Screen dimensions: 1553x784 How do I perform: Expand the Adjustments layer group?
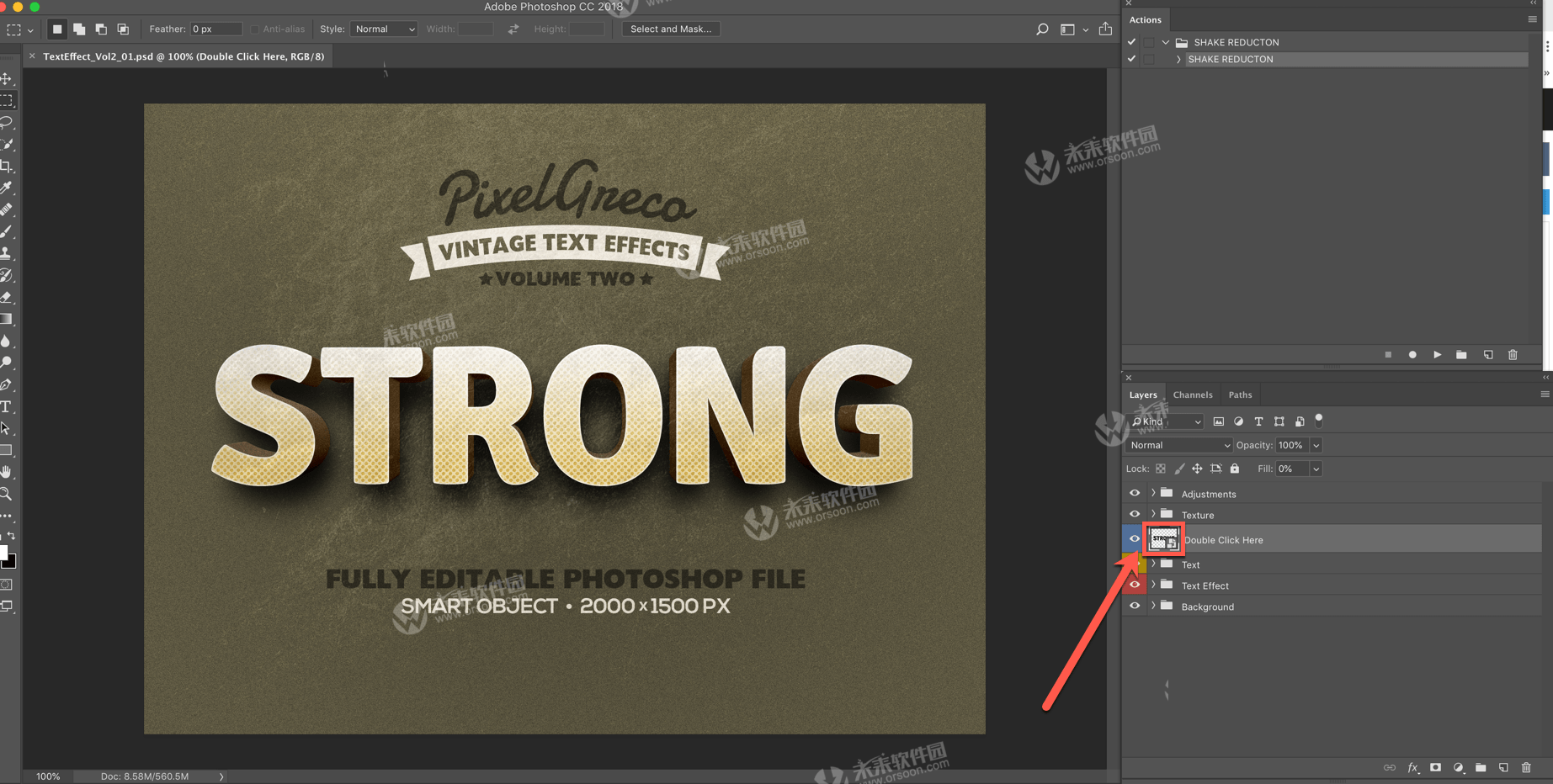pyautogui.click(x=1153, y=493)
